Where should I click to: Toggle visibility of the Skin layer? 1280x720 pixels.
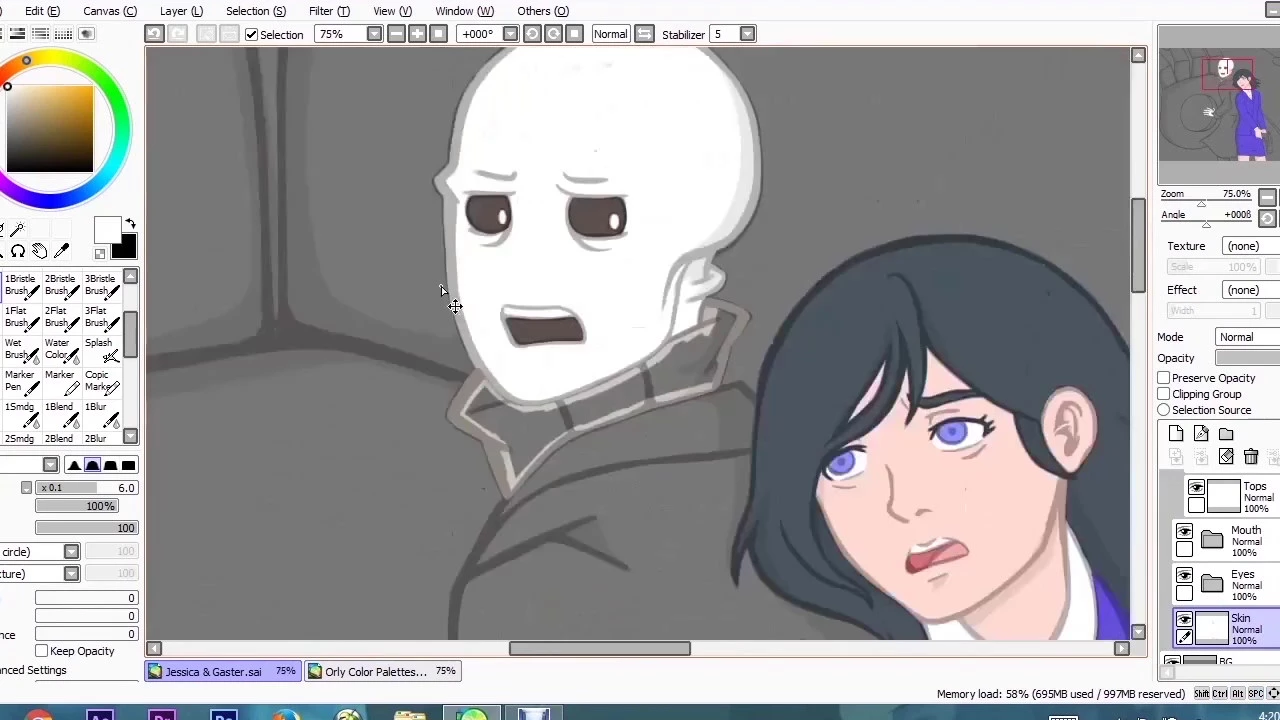coord(1184,621)
